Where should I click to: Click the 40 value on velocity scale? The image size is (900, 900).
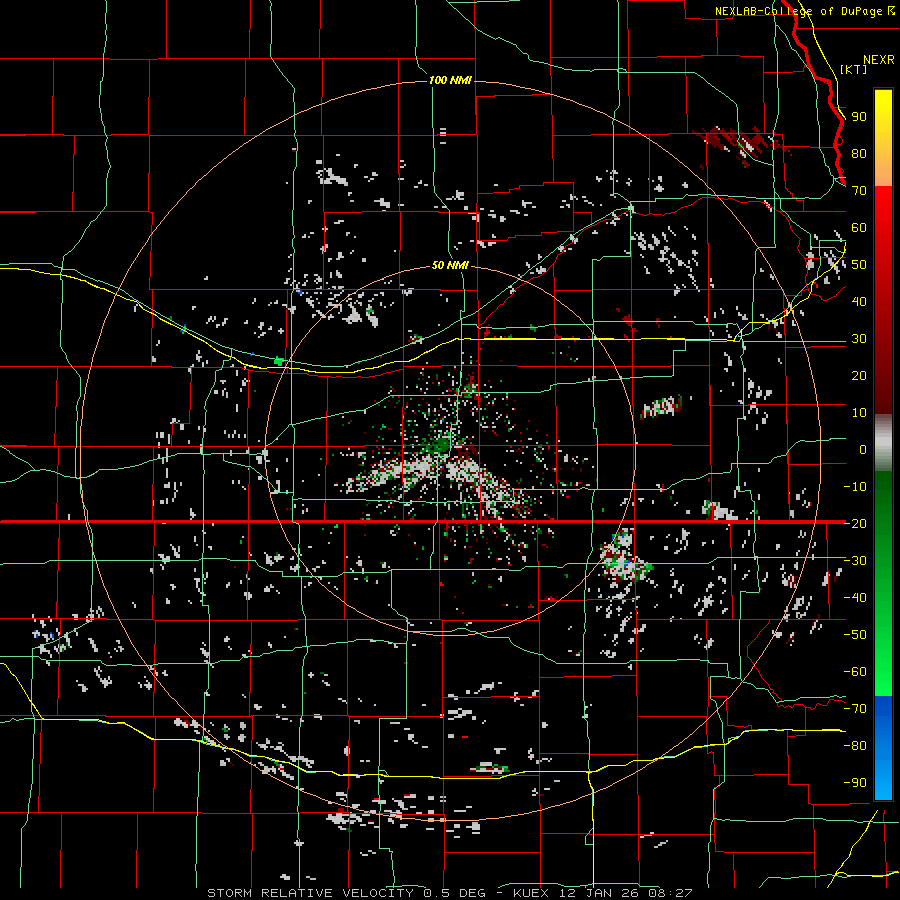pos(859,301)
